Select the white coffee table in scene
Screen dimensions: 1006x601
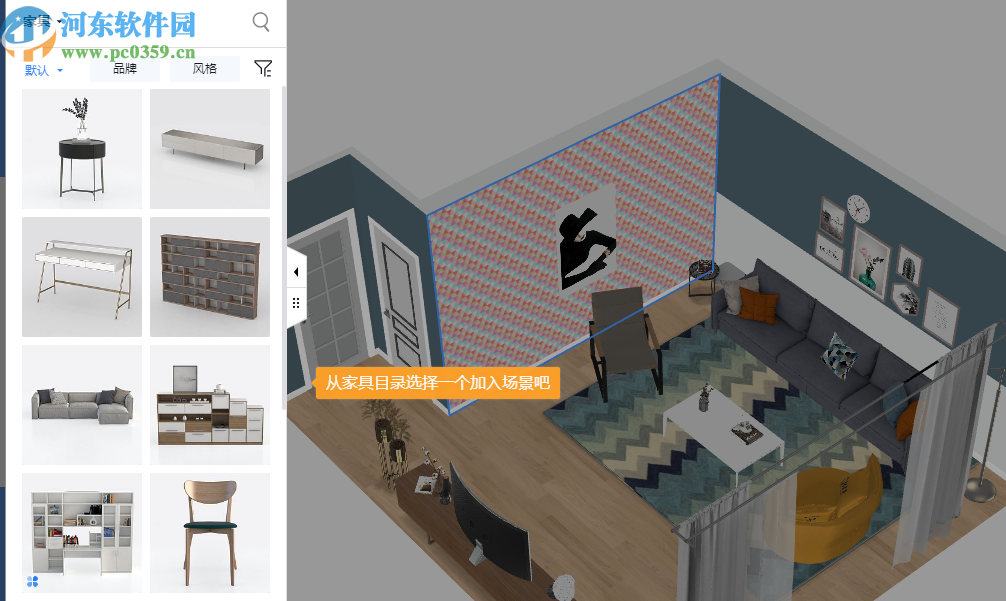pyautogui.click(x=723, y=431)
